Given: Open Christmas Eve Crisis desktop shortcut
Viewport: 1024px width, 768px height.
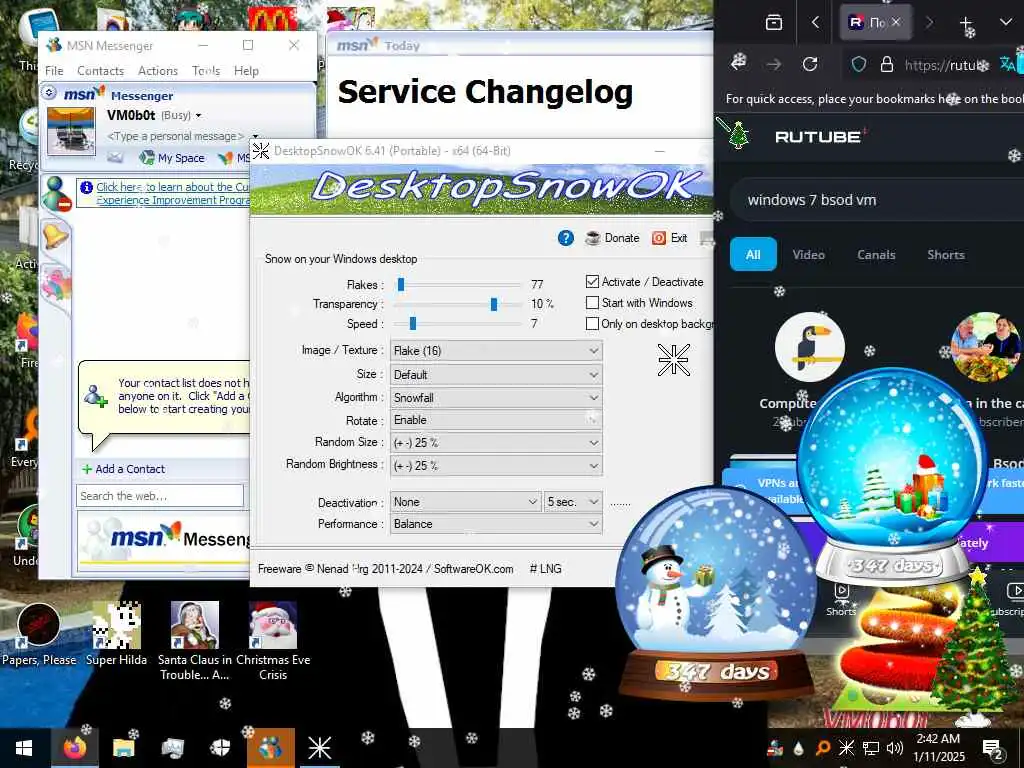Looking at the screenshot, I should point(273,641).
